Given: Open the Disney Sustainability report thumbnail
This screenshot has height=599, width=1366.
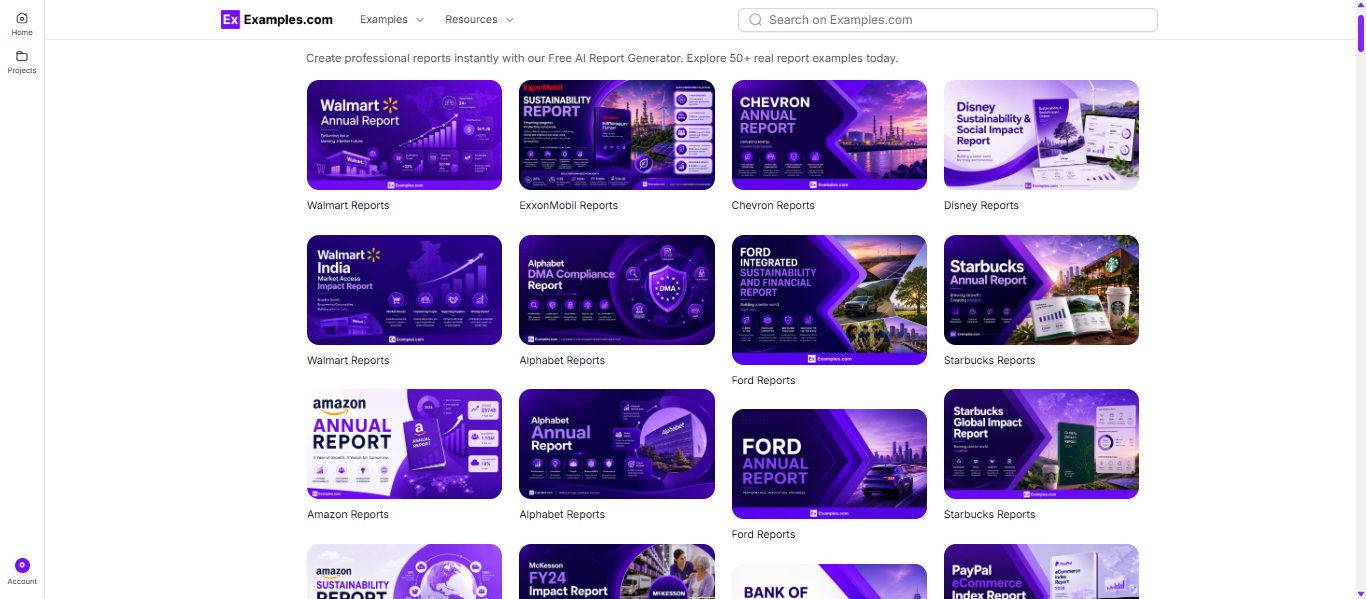Looking at the screenshot, I should (x=1041, y=135).
